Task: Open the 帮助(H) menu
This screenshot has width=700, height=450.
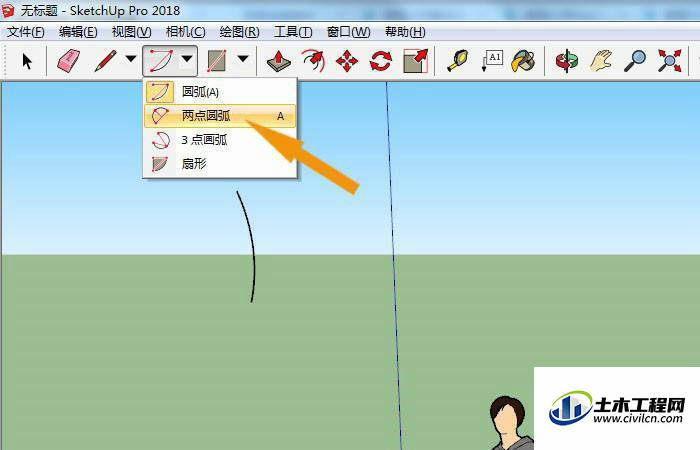Action: point(405,32)
